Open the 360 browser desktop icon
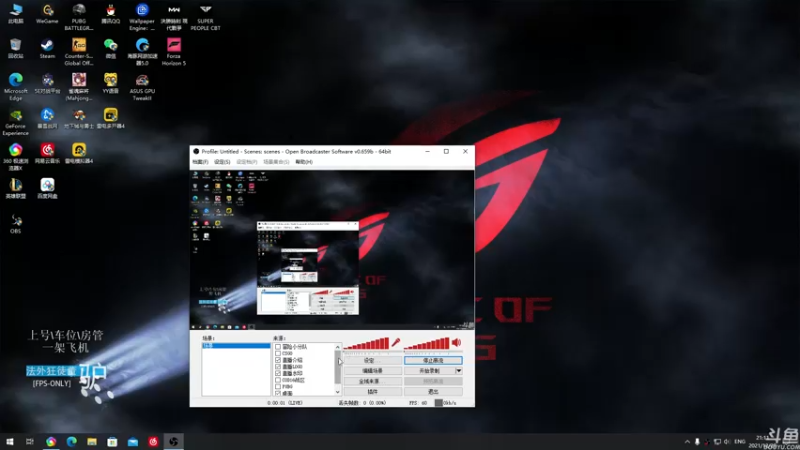 click(x=15, y=157)
